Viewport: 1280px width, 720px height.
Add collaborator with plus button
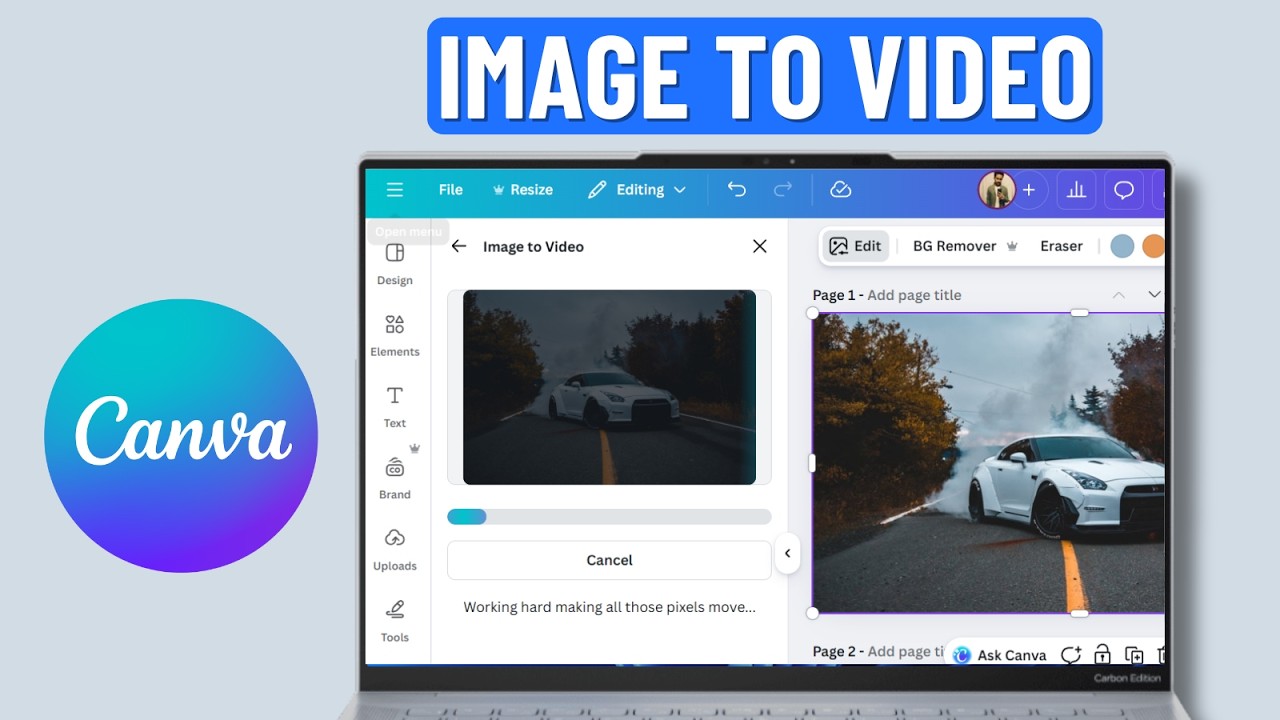pos(1029,190)
